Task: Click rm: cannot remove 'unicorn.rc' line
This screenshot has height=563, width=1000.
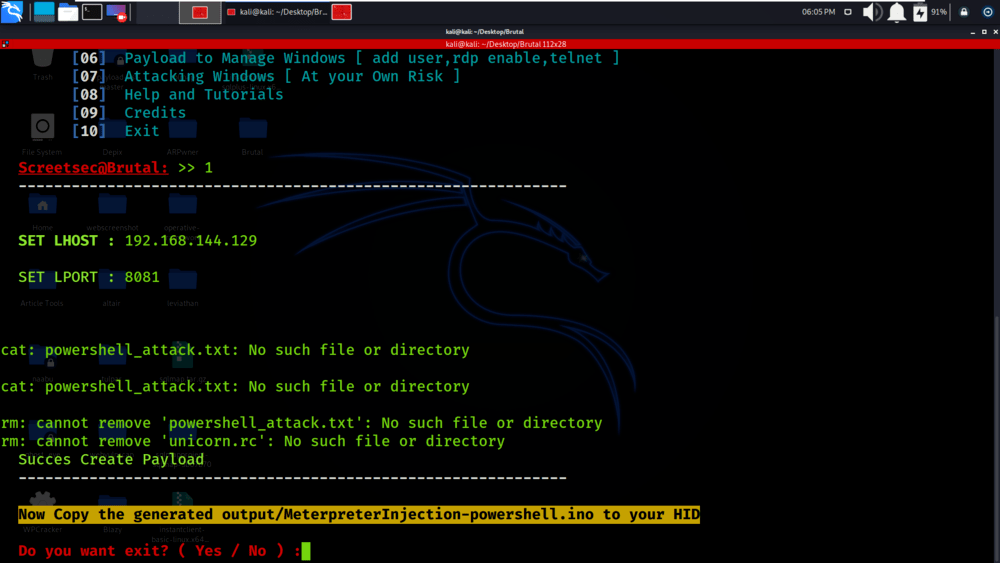Action: coord(253,441)
